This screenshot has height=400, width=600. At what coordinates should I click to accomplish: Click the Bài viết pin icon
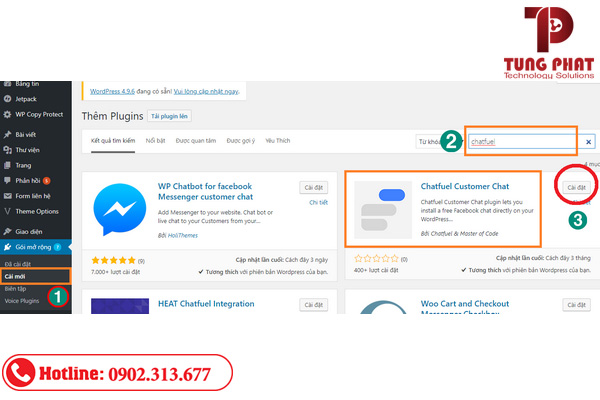click(7, 134)
